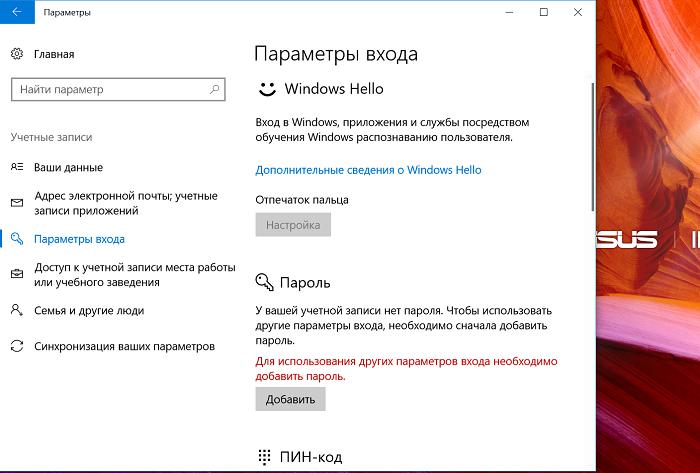Screen dimensions: 700x473
Task: Go to Семья и другие люди
Action: 89,311
